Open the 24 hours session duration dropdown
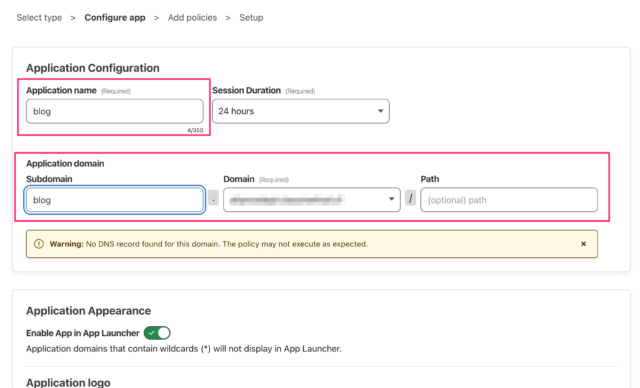This screenshot has width=640, height=388. (301, 111)
